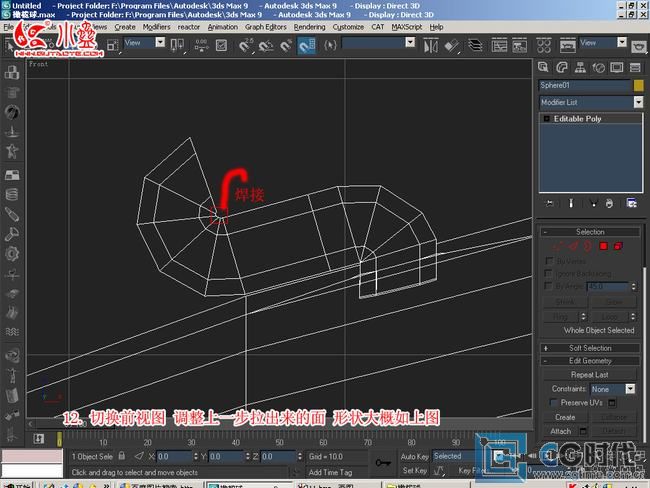Image resolution: width=650 pixels, height=488 pixels.
Task: Click the Spinner Snap toggle icon
Action: 307,45
